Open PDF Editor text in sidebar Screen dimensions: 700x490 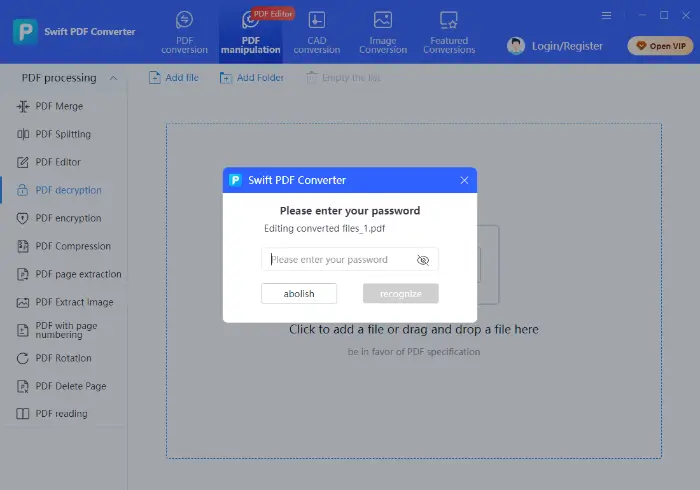coord(58,162)
